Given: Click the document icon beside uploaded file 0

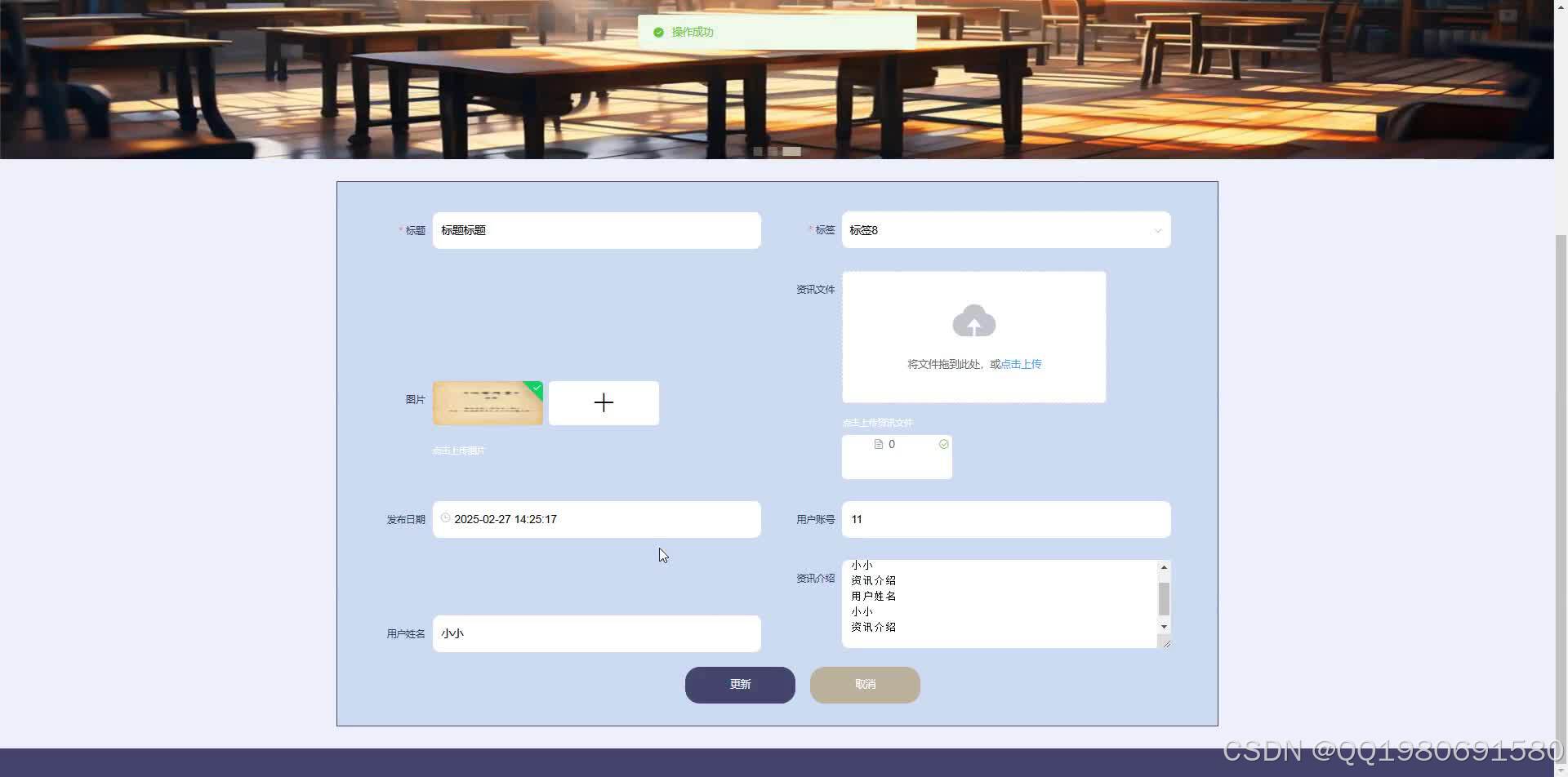Looking at the screenshot, I should (x=879, y=444).
